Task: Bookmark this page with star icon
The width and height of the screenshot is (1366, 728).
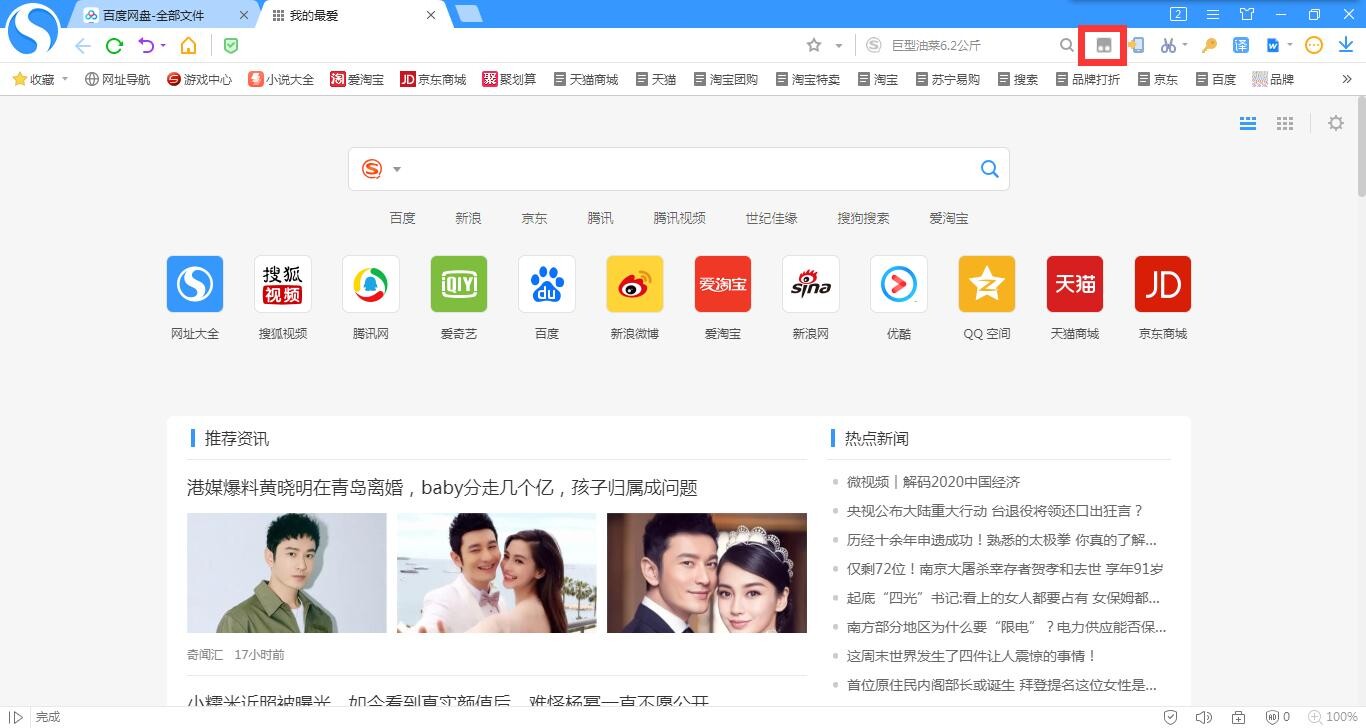Action: coord(814,45)
